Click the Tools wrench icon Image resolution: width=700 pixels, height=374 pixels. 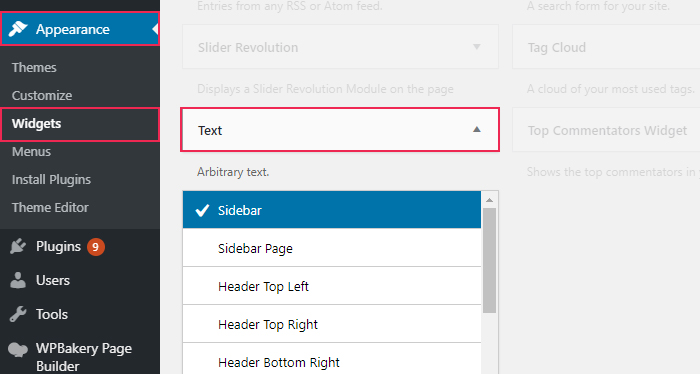pyautogui.click(x=18, y=314)
